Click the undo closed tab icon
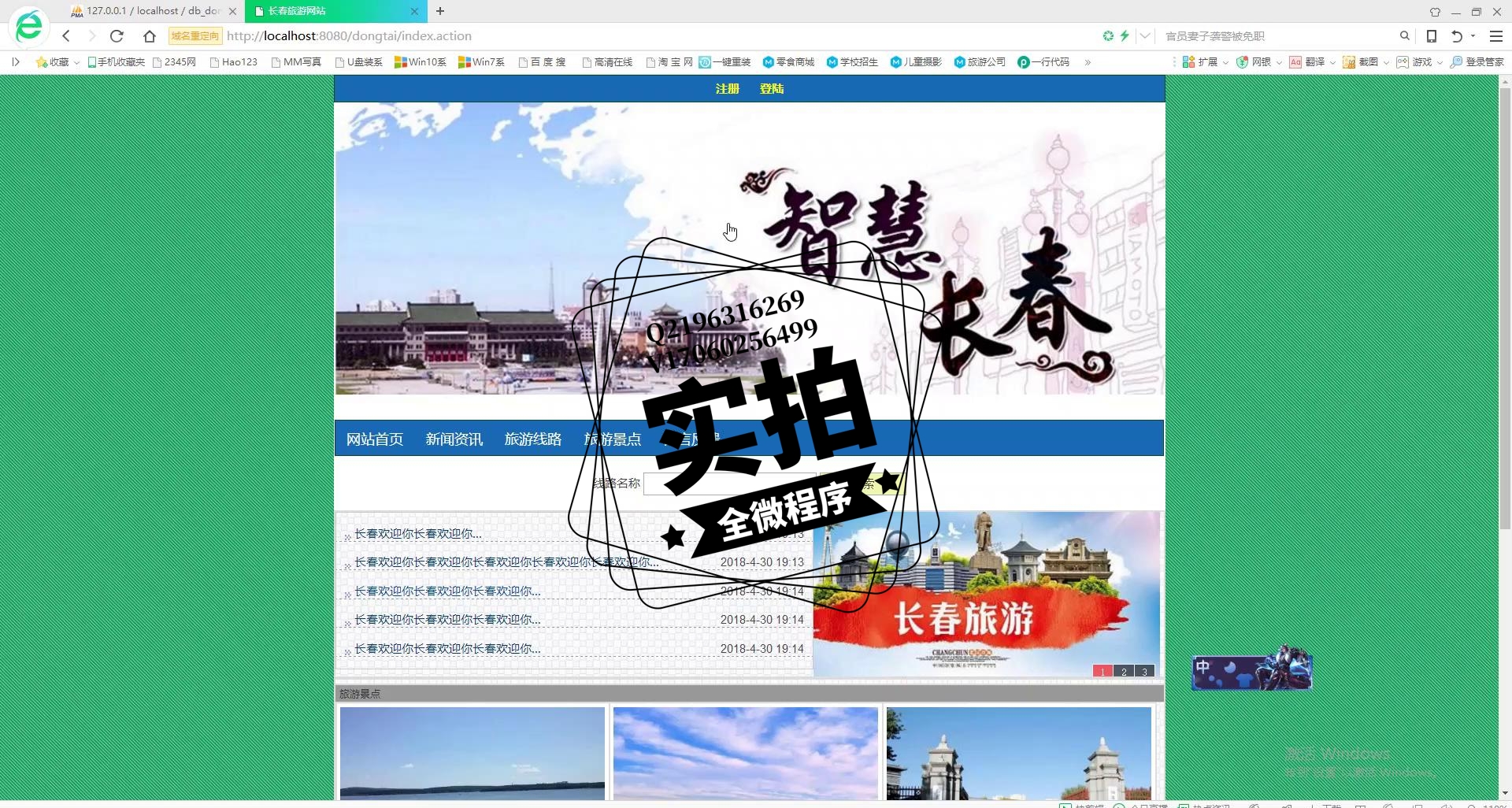 click(x=1457, y=36)
